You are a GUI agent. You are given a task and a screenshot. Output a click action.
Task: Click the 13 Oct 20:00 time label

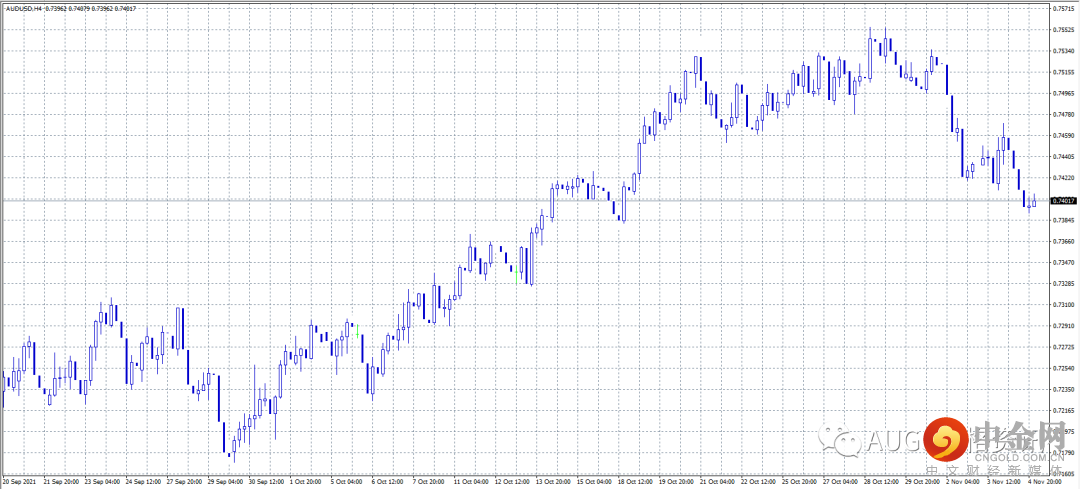pyautogui.click(x=554, y=481)
